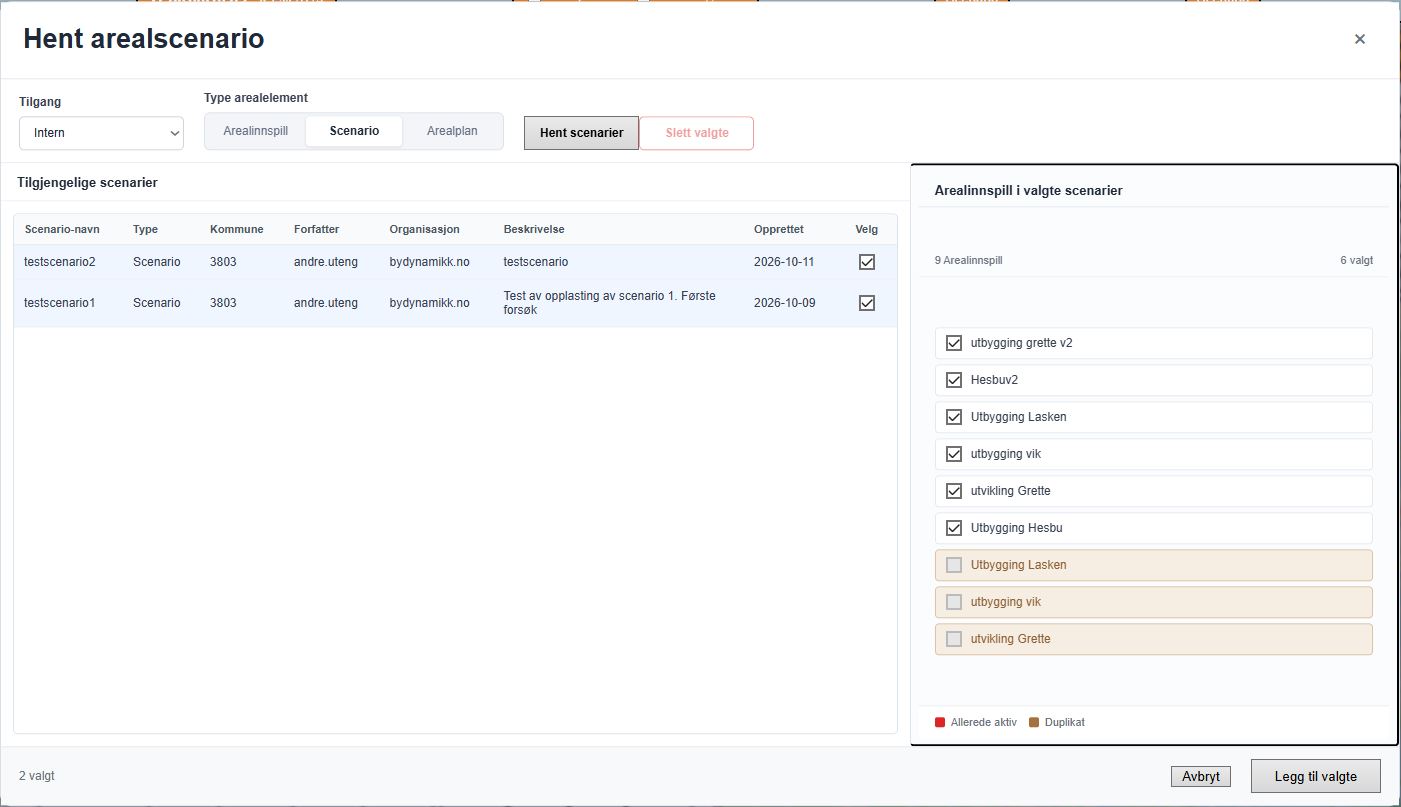This screenshot has height=807, width=1401.
Task: Click the Opprettet column header
Action: click(x=778, y=229)
